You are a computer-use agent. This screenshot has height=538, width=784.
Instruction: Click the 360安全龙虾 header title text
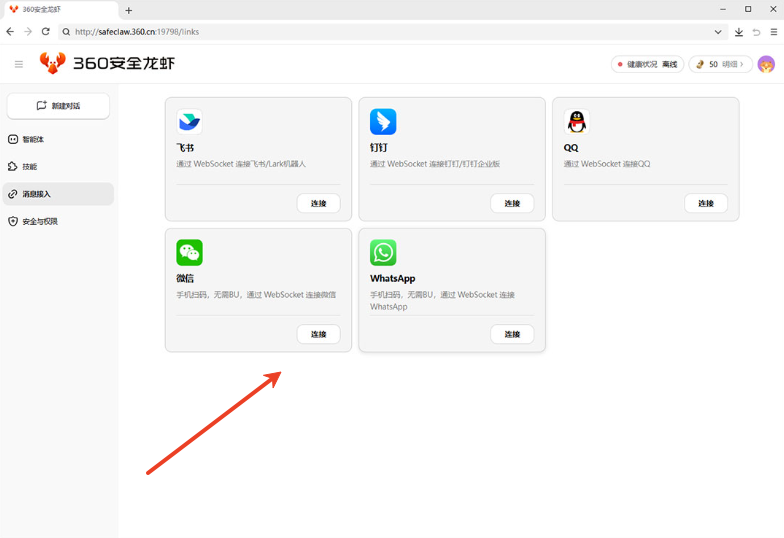(x=124, y=64)
